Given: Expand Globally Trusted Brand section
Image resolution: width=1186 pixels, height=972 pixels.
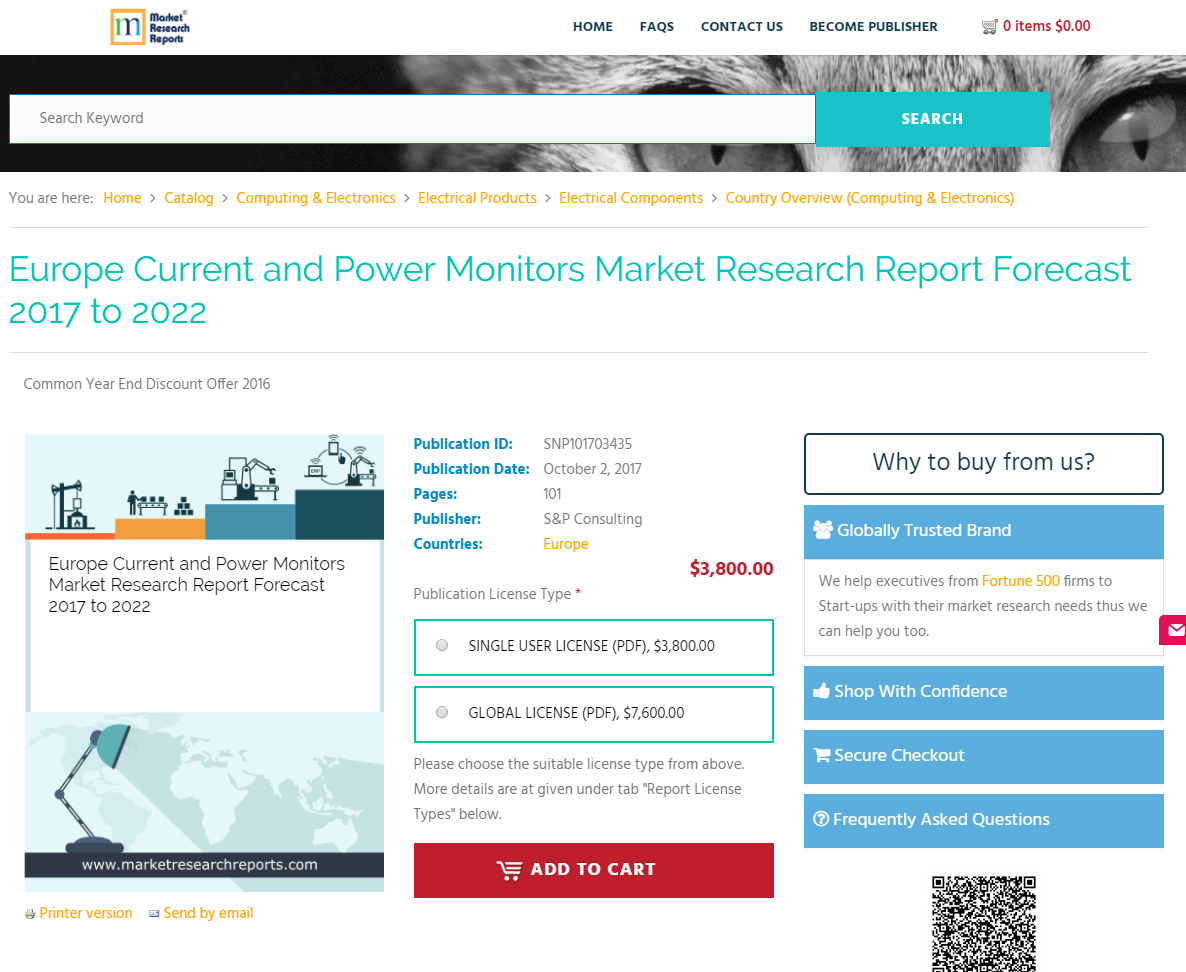Looking at the screenshot, I should click(x=983, y=531).
